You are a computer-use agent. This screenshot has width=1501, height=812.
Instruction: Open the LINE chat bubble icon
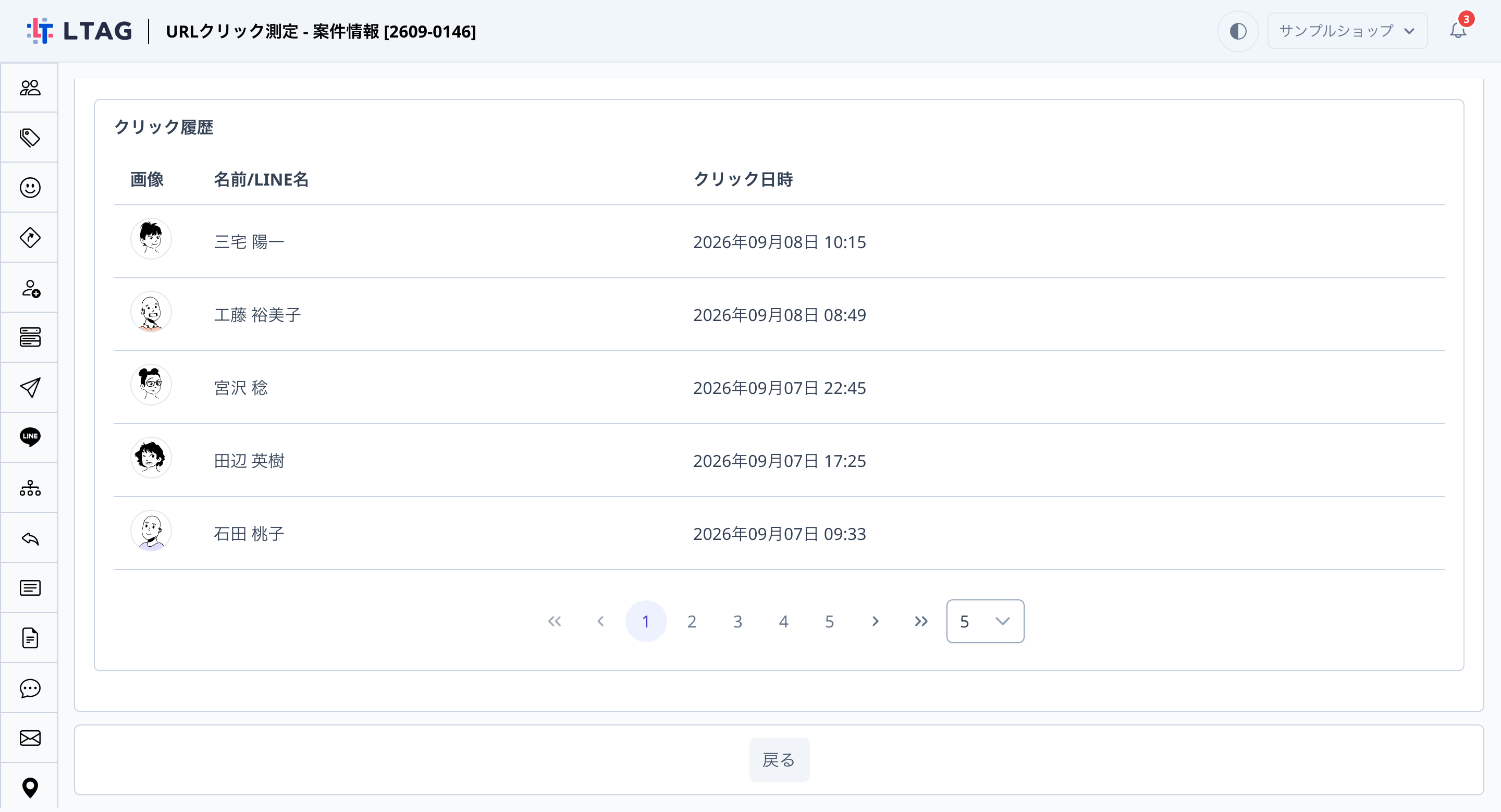tap(30, 437)
